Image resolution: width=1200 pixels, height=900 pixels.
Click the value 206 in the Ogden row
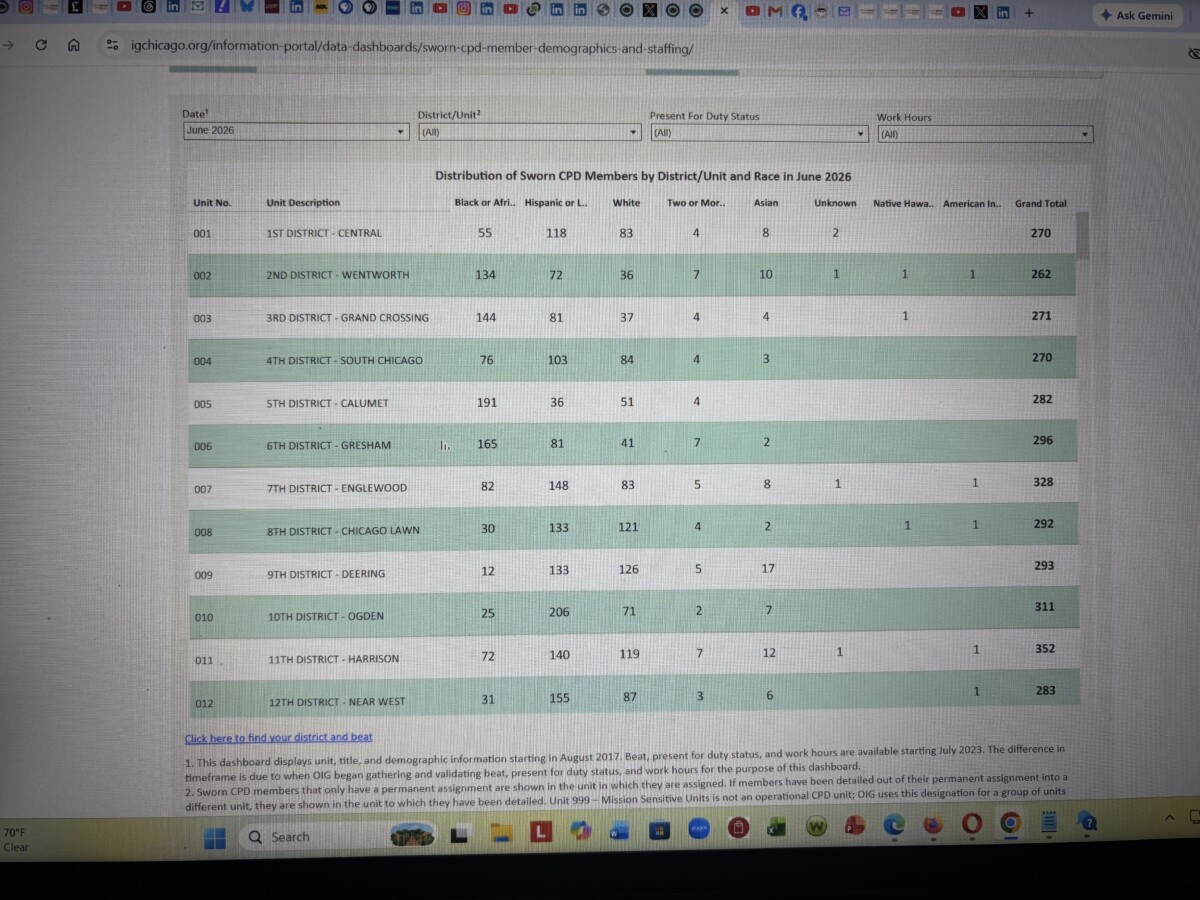558,612
